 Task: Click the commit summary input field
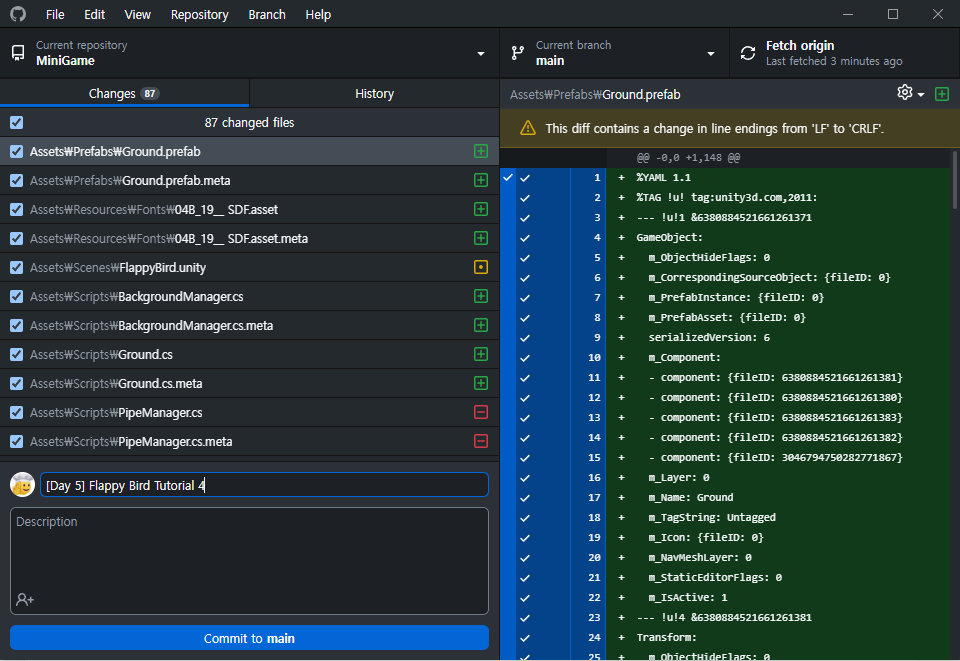[264, 485]
